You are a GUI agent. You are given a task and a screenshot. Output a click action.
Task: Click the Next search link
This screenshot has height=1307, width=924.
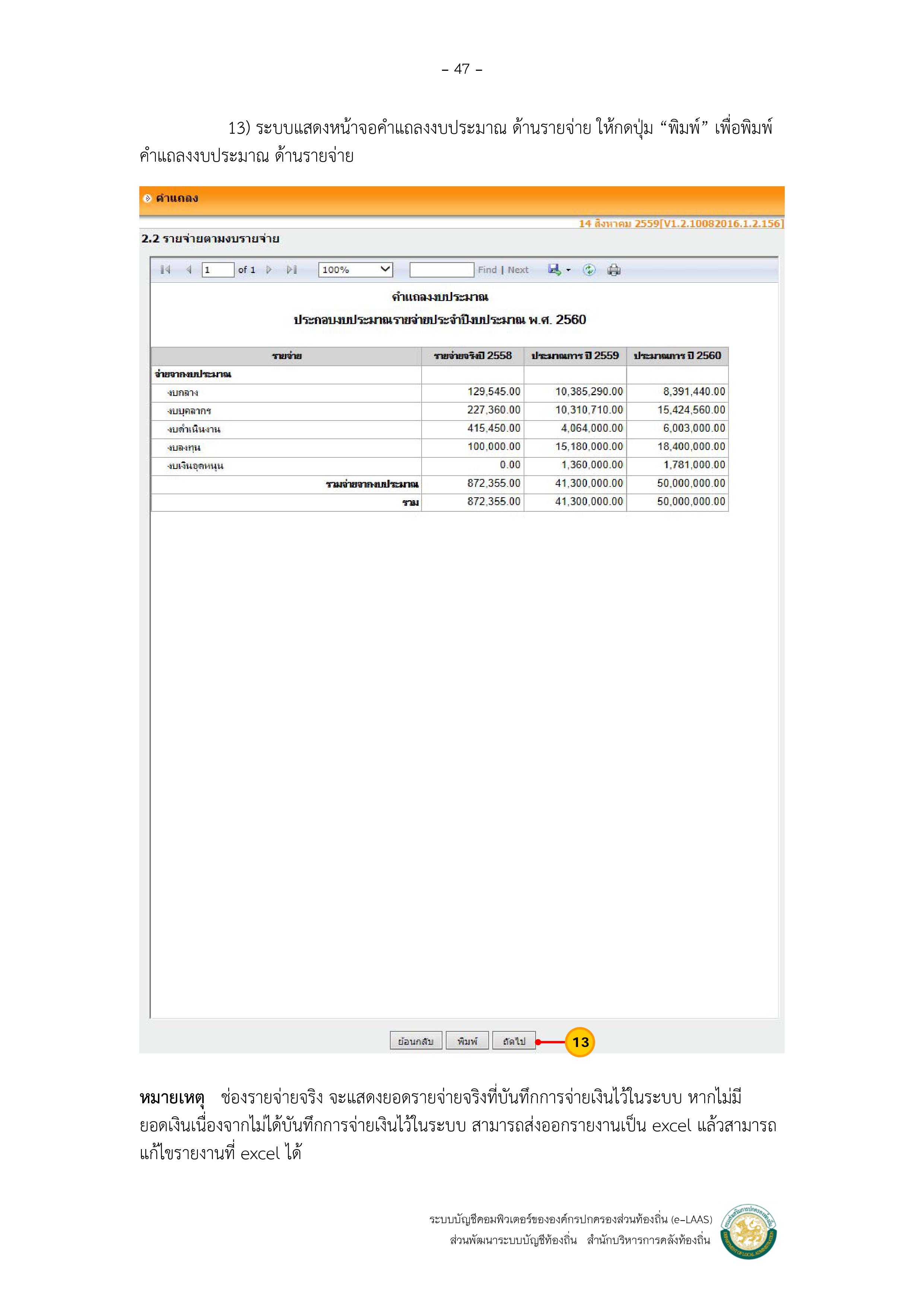(518, 270)
